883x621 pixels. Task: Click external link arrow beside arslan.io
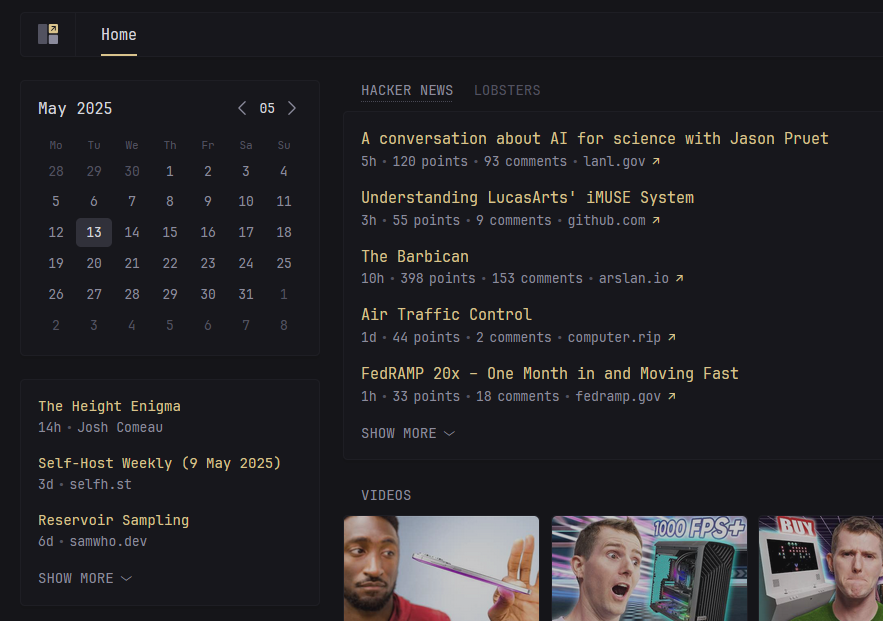(x=679, y=279)
